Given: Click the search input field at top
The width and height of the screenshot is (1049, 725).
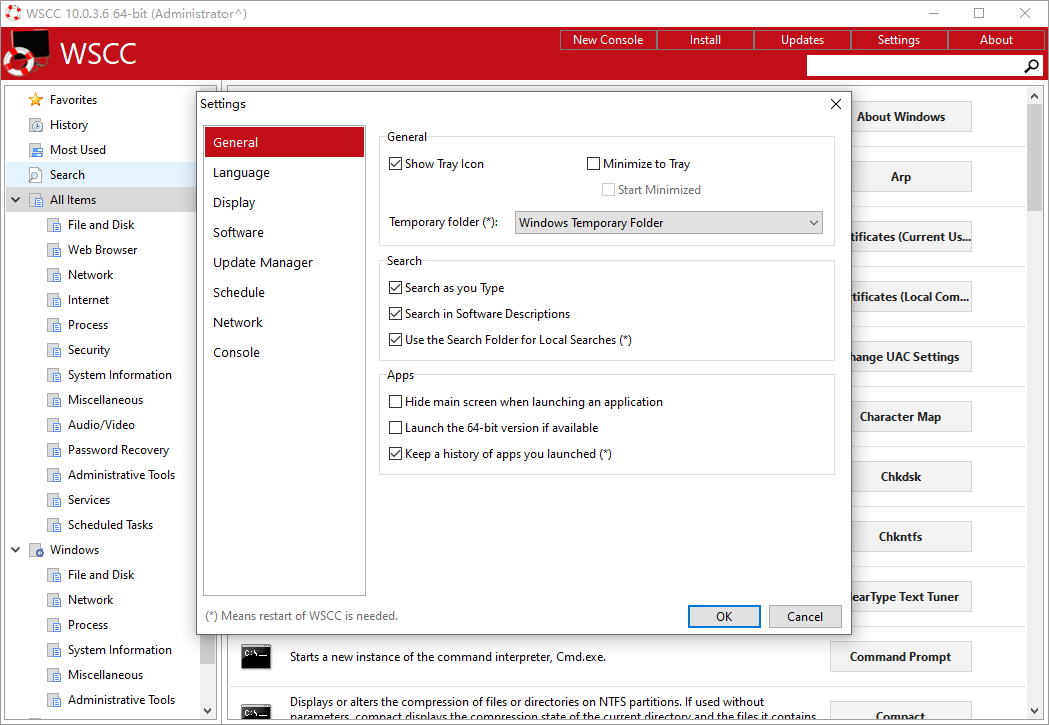Looking at the screenshot, I should pos(912,66).
